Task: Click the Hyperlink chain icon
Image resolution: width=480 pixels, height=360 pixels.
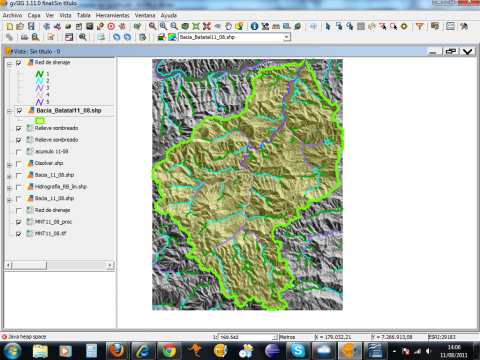Action: (x=9, y=37)
